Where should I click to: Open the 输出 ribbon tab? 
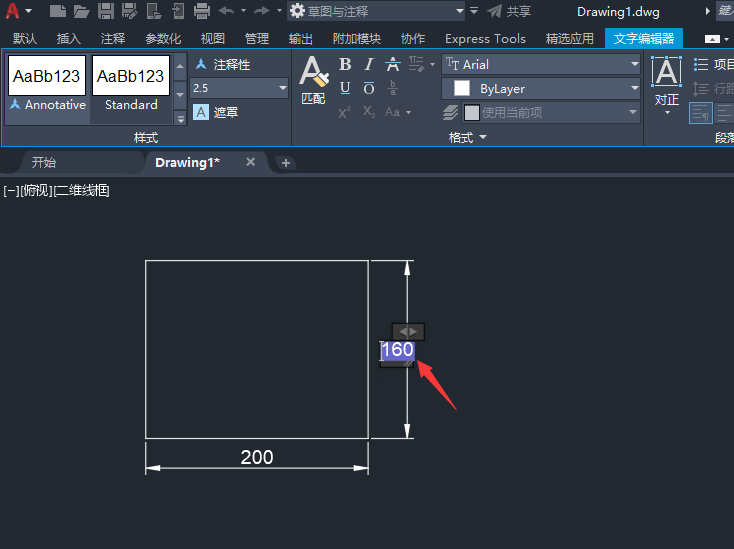(x=301, y=38)
